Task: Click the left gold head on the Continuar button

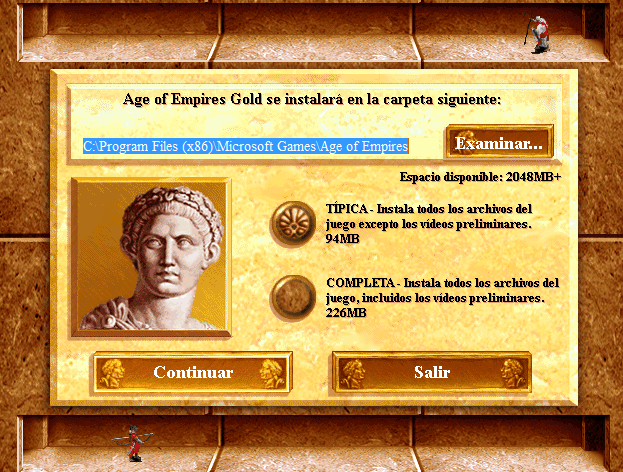Action: click(113, 373)
